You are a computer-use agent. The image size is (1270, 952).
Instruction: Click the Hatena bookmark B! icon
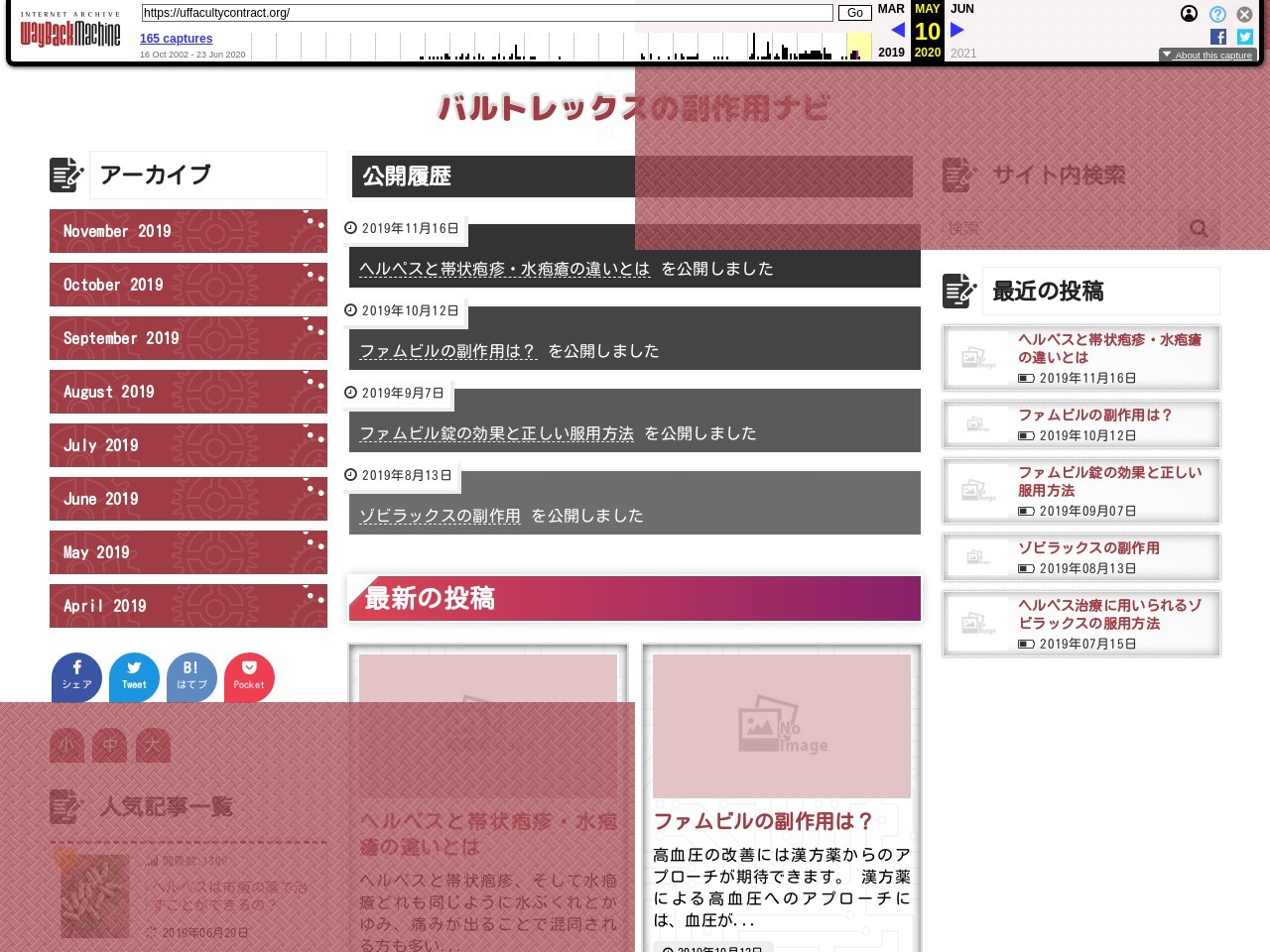point(191,676)
